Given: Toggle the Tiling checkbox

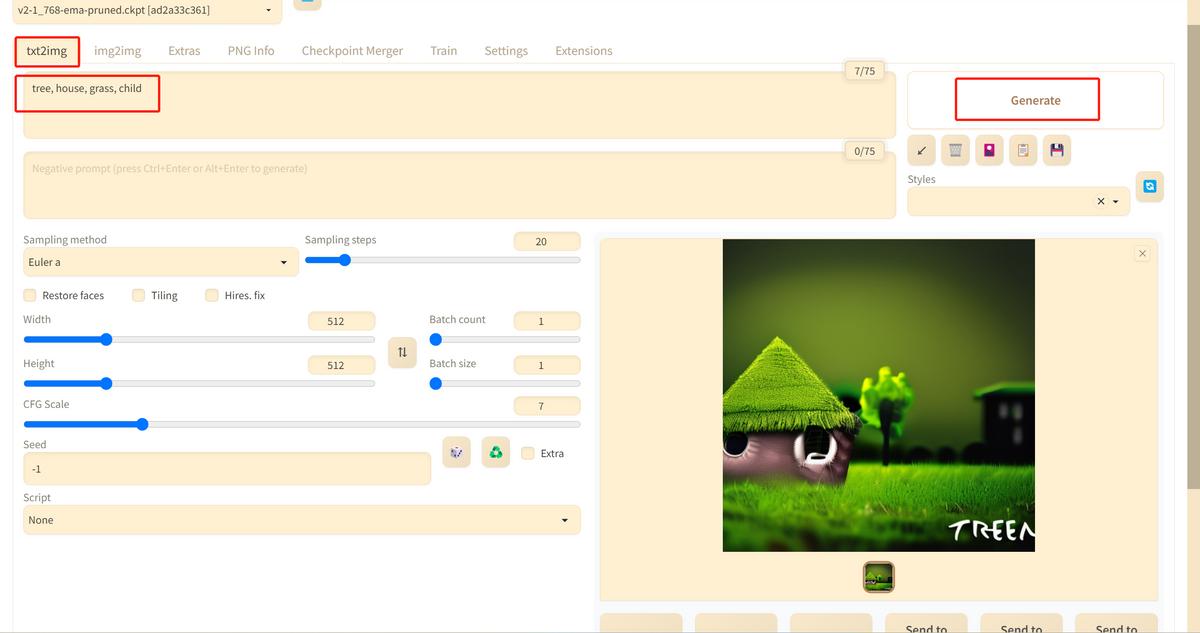Looking at the screenshot, I should point(139,295).
